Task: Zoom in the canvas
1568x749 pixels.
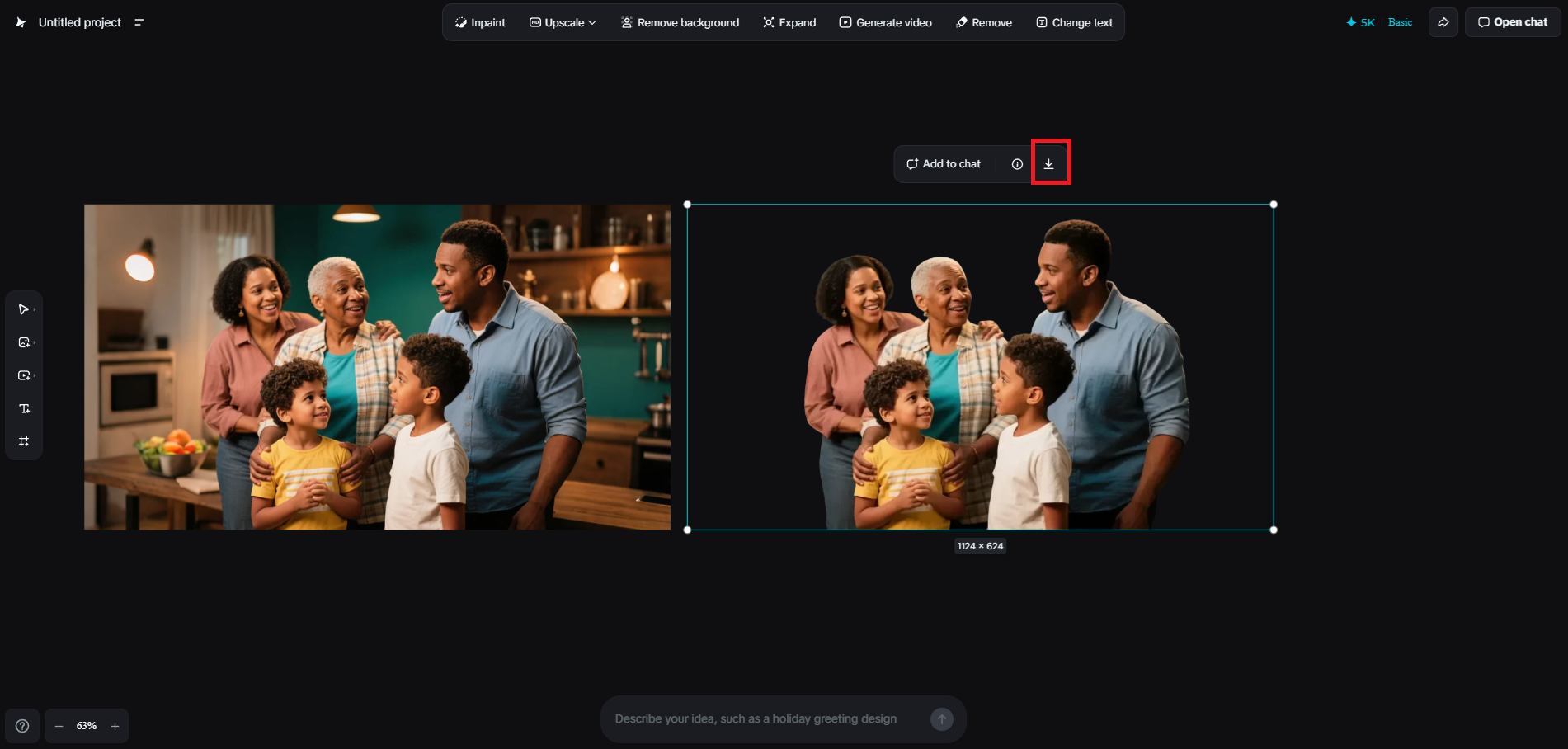Action: click(x=115, y=726)
